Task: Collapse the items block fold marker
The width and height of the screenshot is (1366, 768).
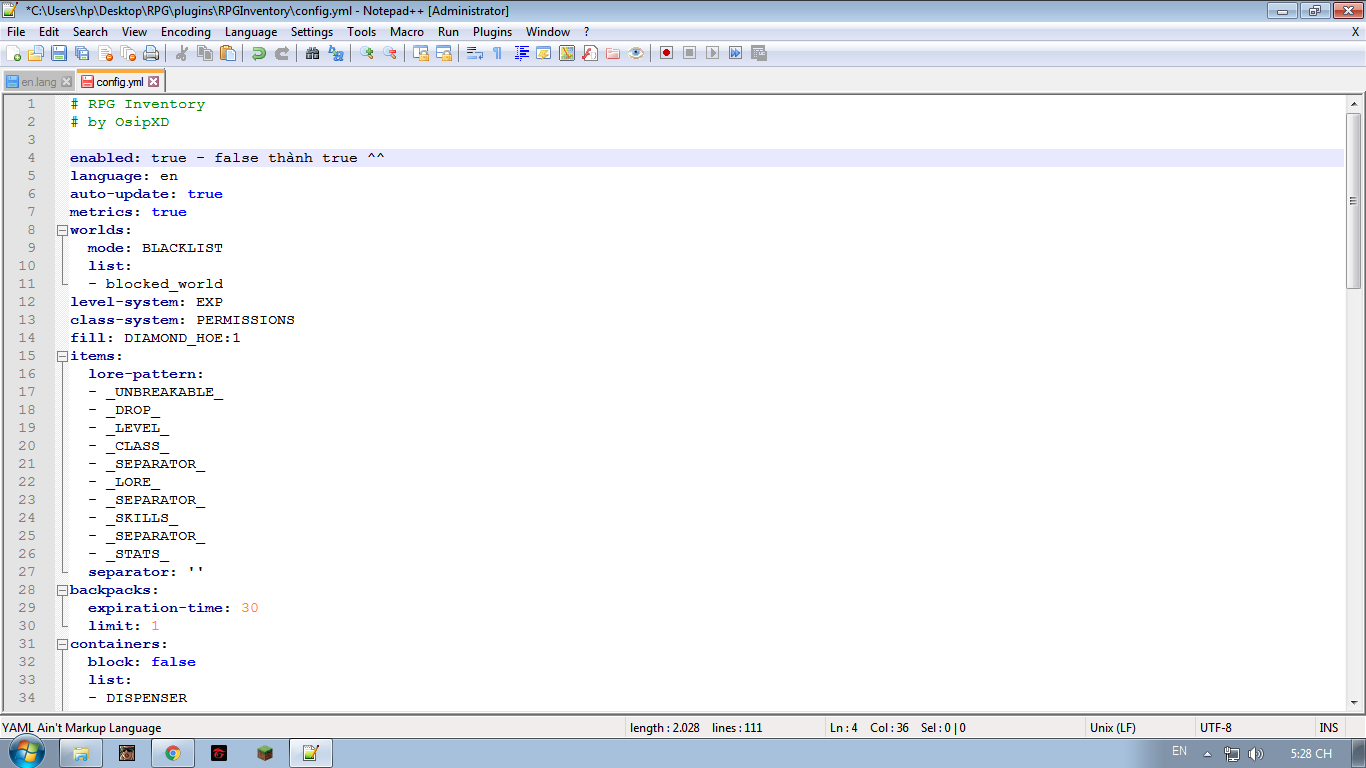Action: [x=62, y=356]
